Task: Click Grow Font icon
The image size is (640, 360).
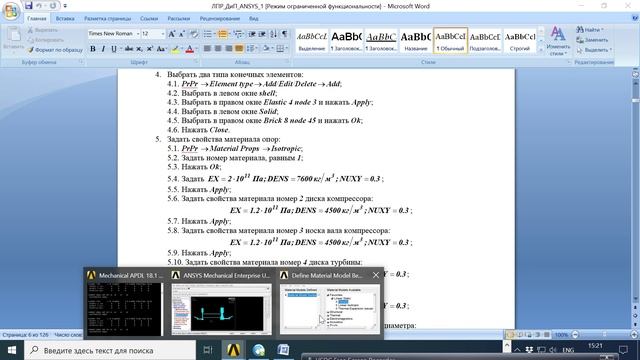Action: pyautogui.click(x=172, y=34)
